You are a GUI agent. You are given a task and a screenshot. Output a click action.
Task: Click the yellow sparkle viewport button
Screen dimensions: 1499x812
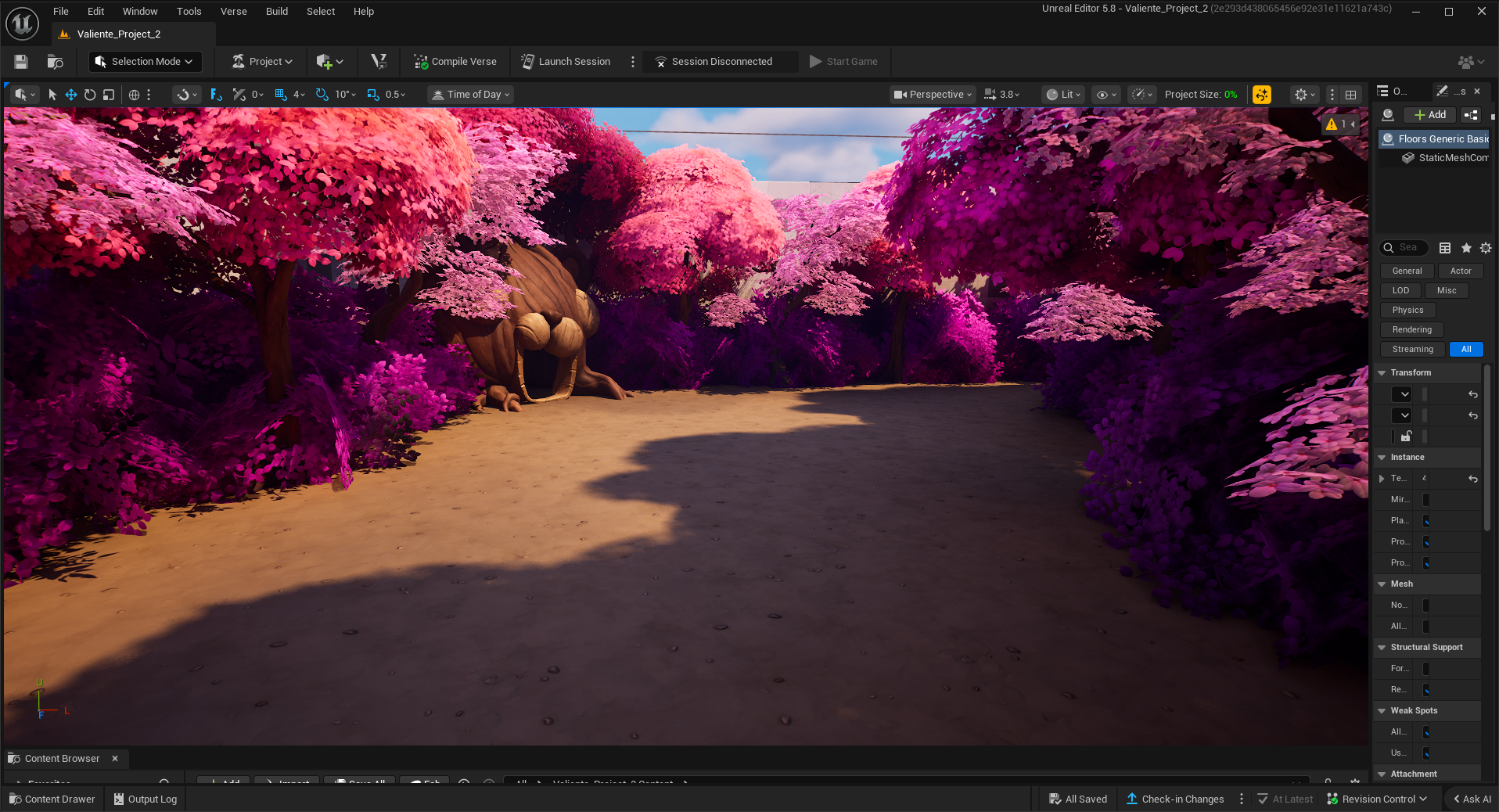[x=1262, y=95]
